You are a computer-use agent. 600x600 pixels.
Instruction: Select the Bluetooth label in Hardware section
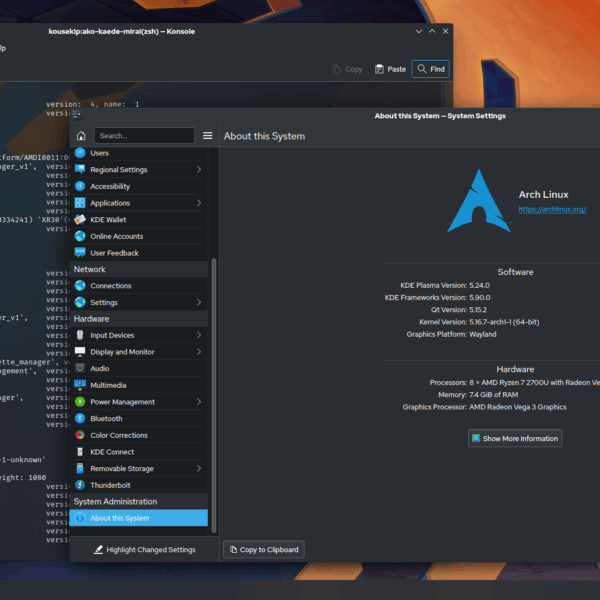[x=106, y=419]
